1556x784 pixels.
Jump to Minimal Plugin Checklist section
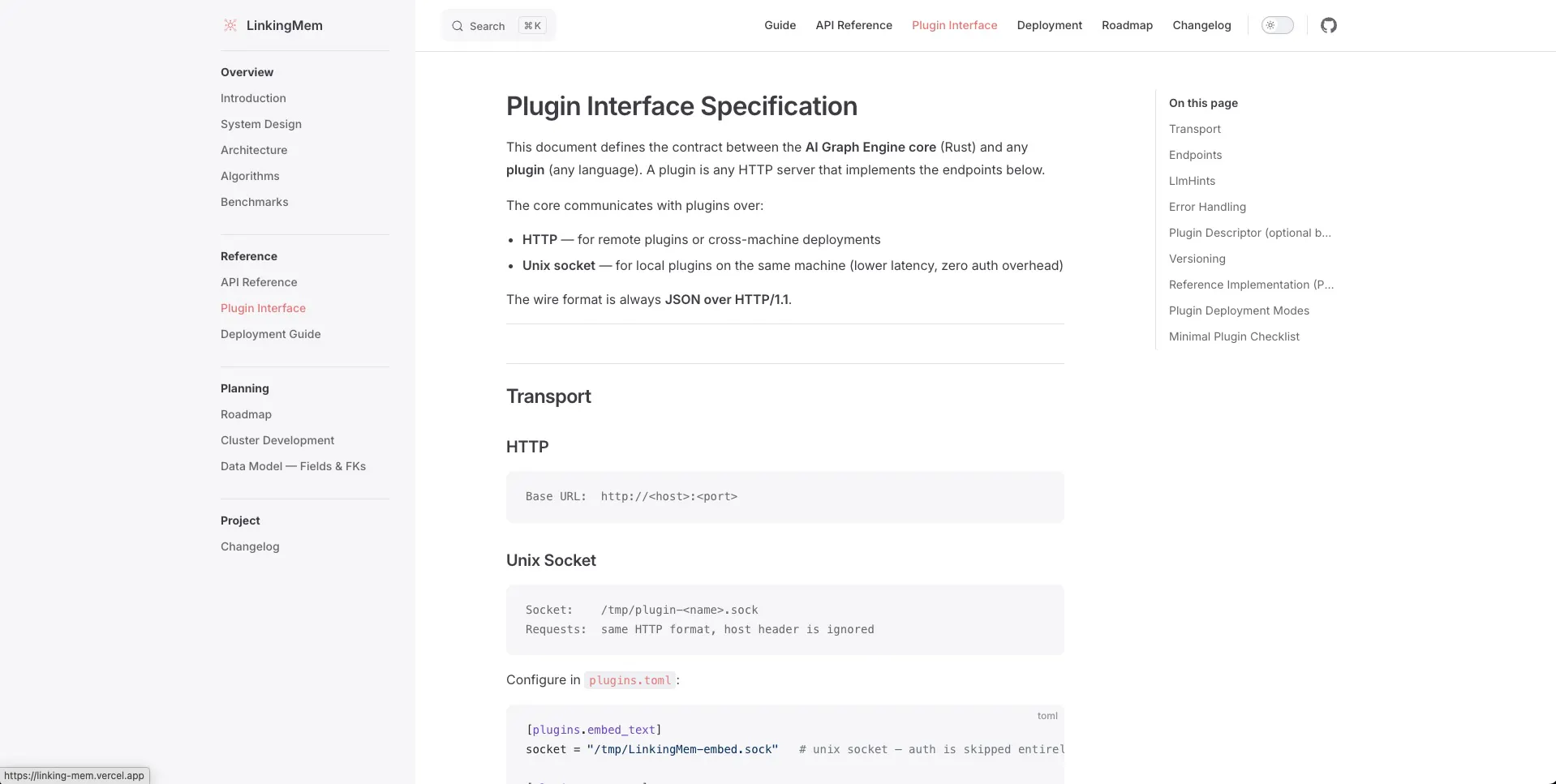1234,336
